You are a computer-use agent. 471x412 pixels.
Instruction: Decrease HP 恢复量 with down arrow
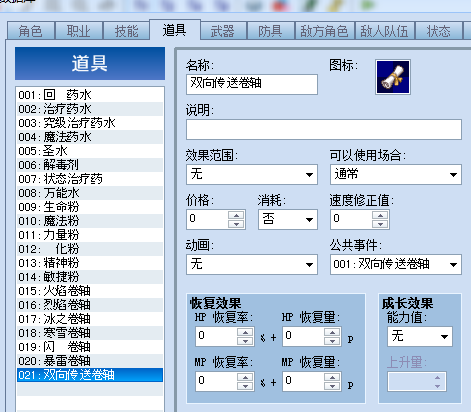(x=332, y=341)
